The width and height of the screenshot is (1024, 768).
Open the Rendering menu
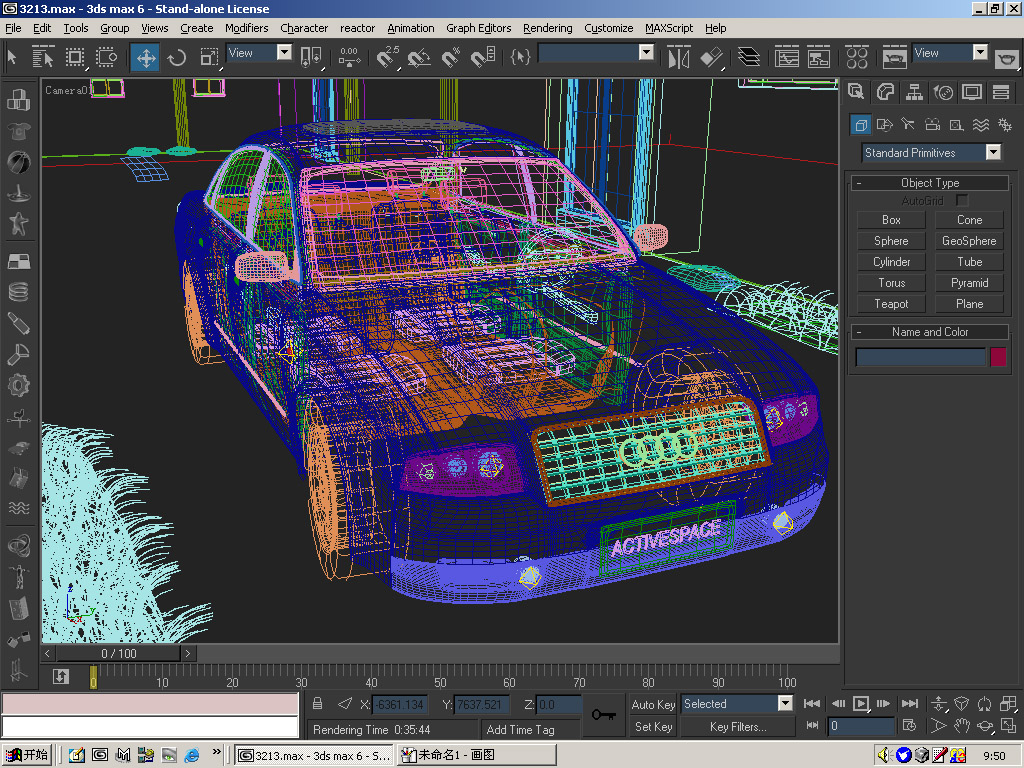(547, 28)
